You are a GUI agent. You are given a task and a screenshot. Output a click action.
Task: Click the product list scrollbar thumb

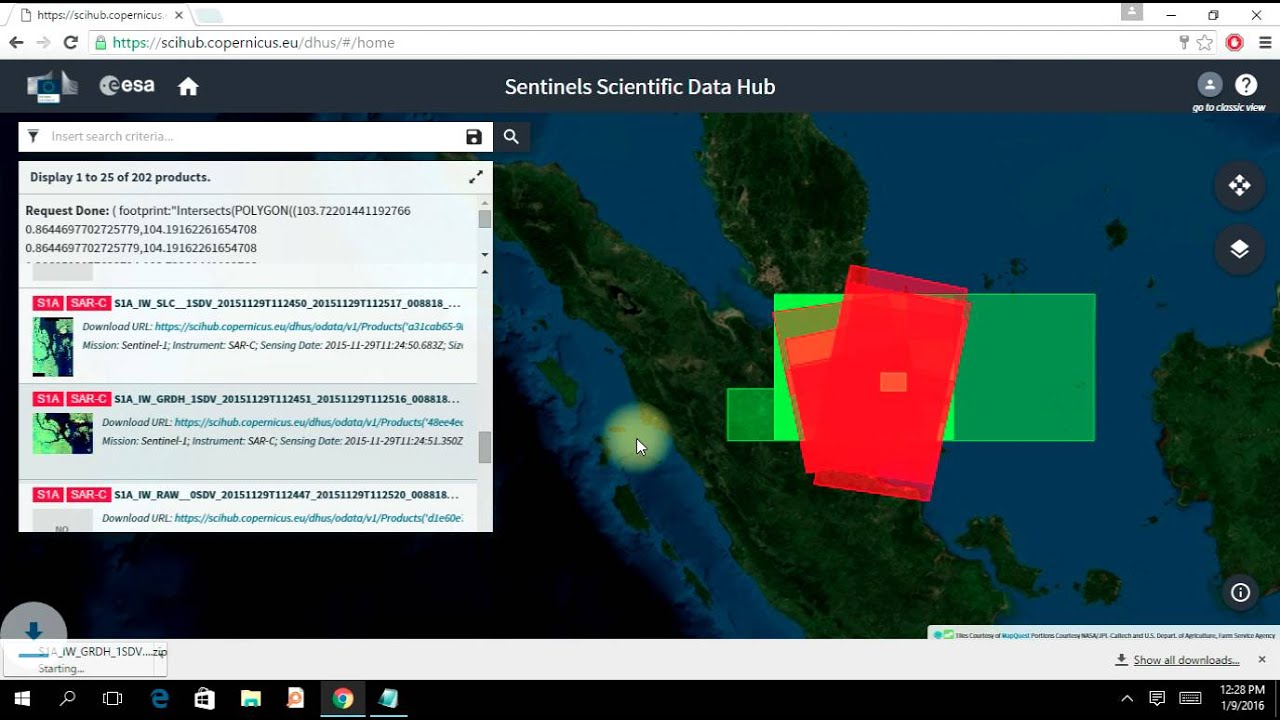[x=485, y=447]
